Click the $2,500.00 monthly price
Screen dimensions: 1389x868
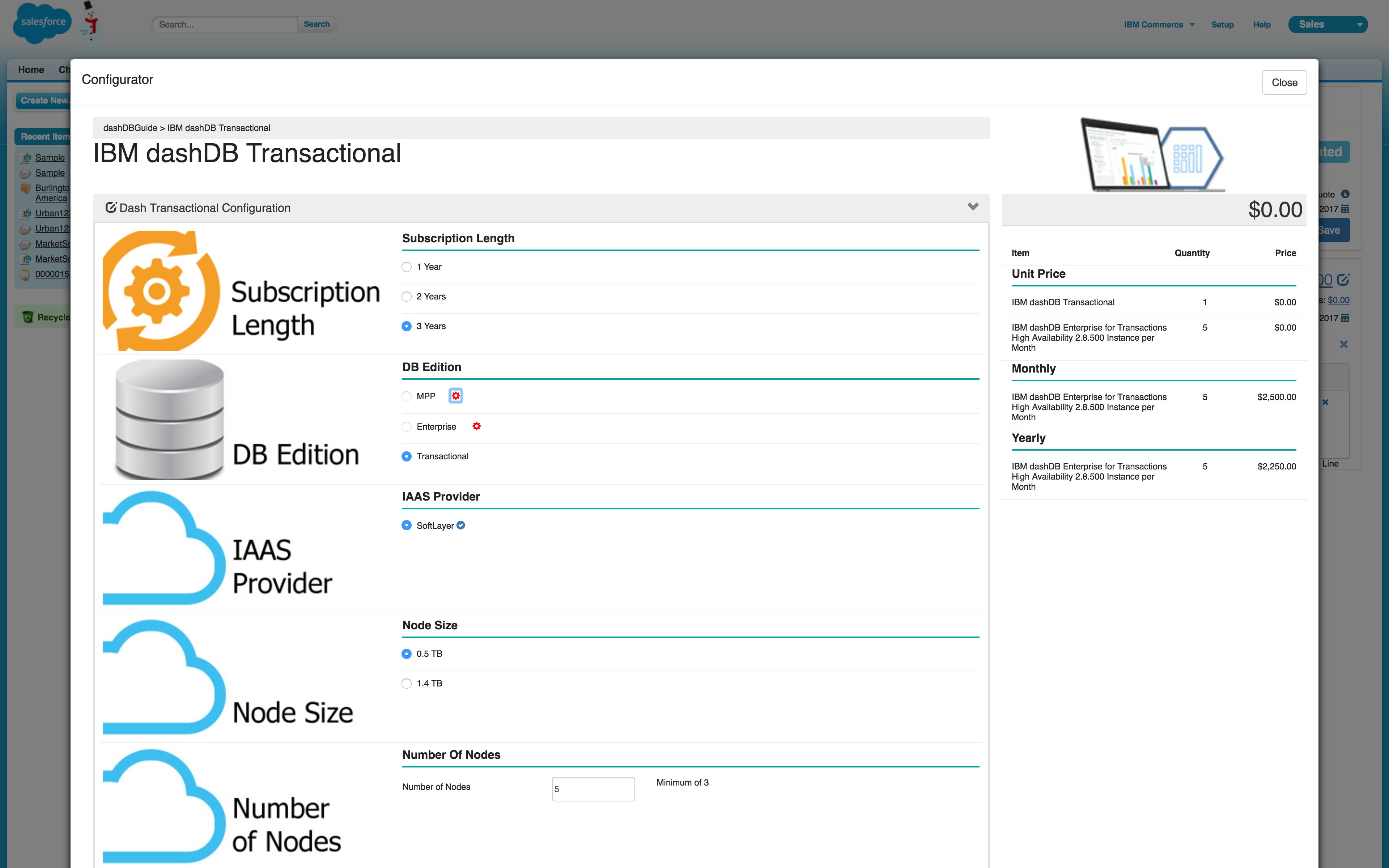(x=1277, y=397)
